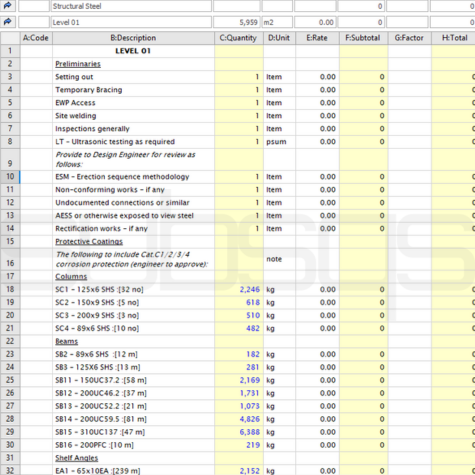Screen dimensions: 475x475
Task: Click the Columns heading cell
Action: coord(133,276)
